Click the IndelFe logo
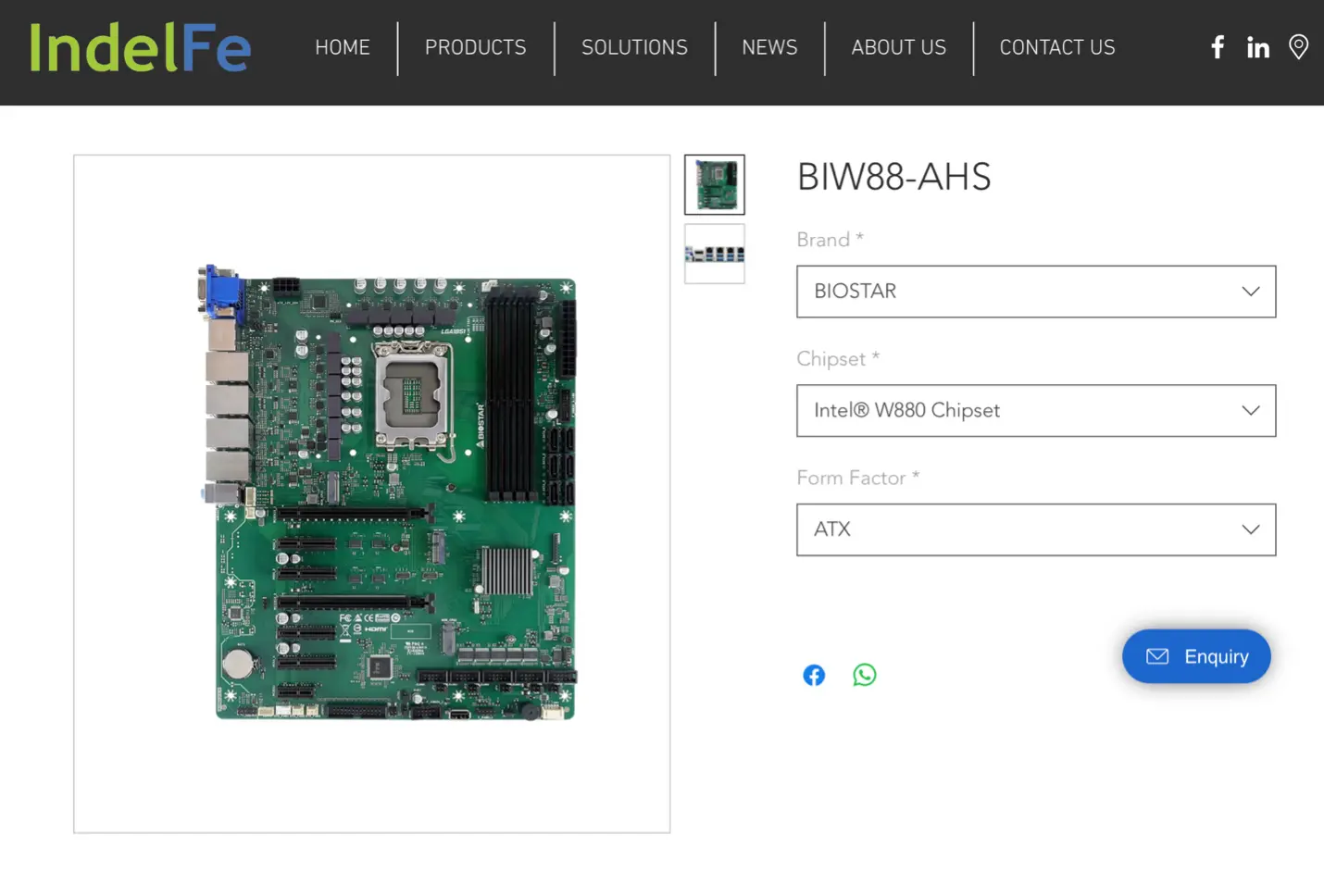This screenshot has height=896, width=1324. tap(140, 48)
